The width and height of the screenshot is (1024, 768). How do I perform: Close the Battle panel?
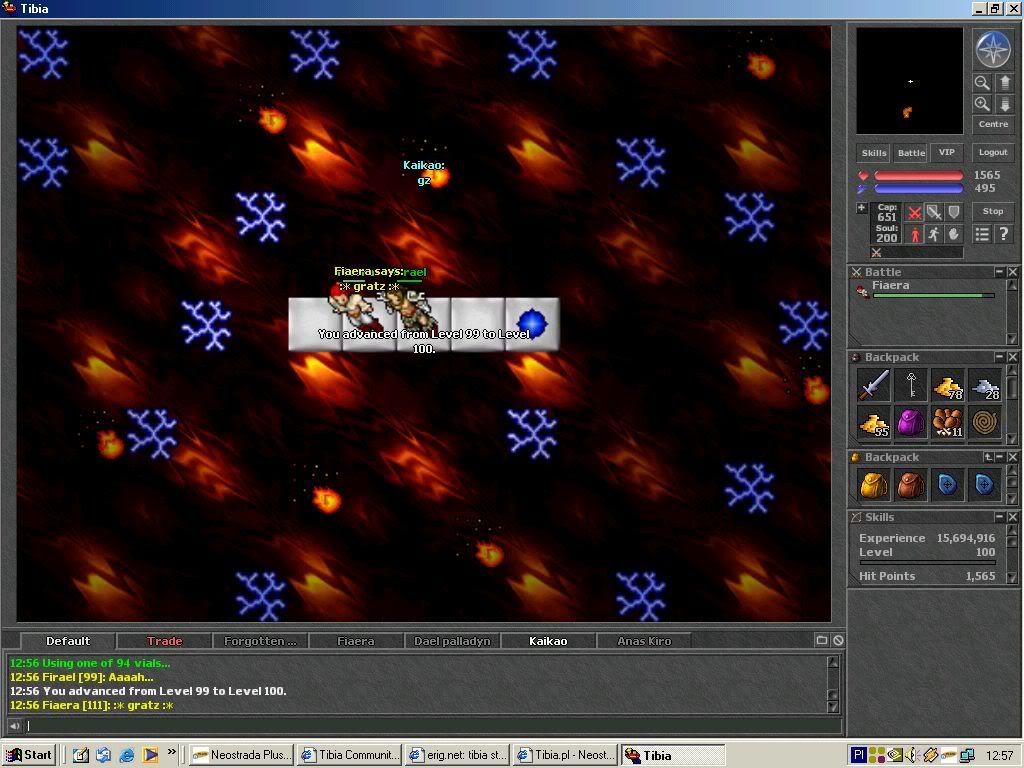[1012, 272]
